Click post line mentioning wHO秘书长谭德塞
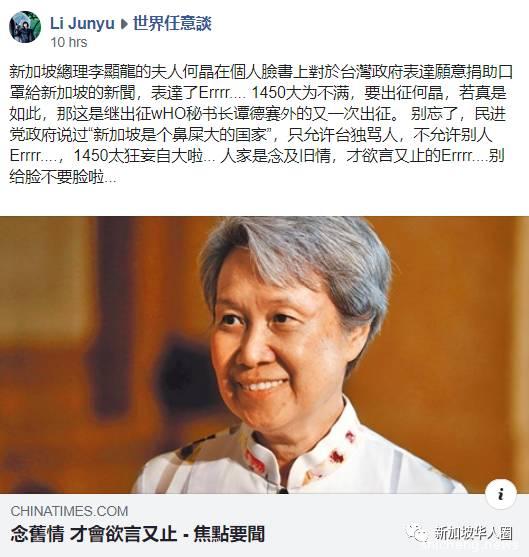This screenshot has height=557, width=529. coord(258,114)
